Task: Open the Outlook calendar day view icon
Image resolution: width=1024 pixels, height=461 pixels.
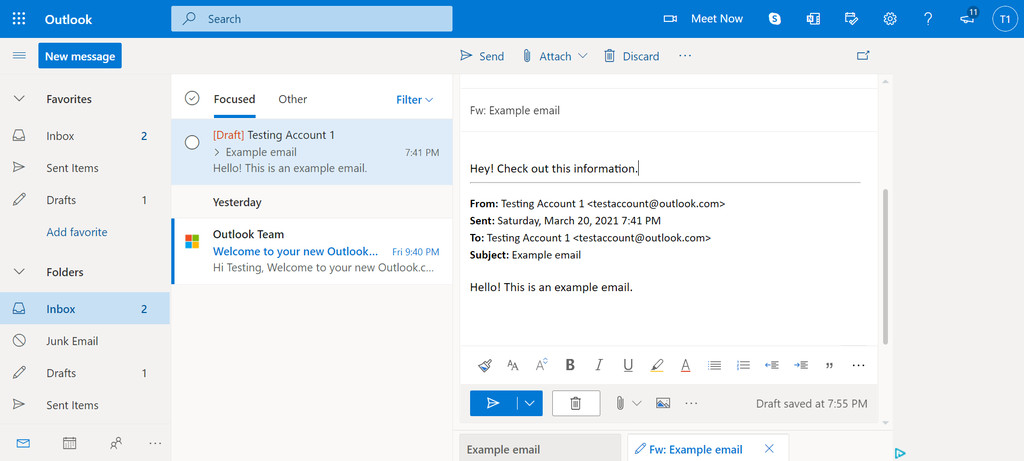Action: tap(813, 19)
